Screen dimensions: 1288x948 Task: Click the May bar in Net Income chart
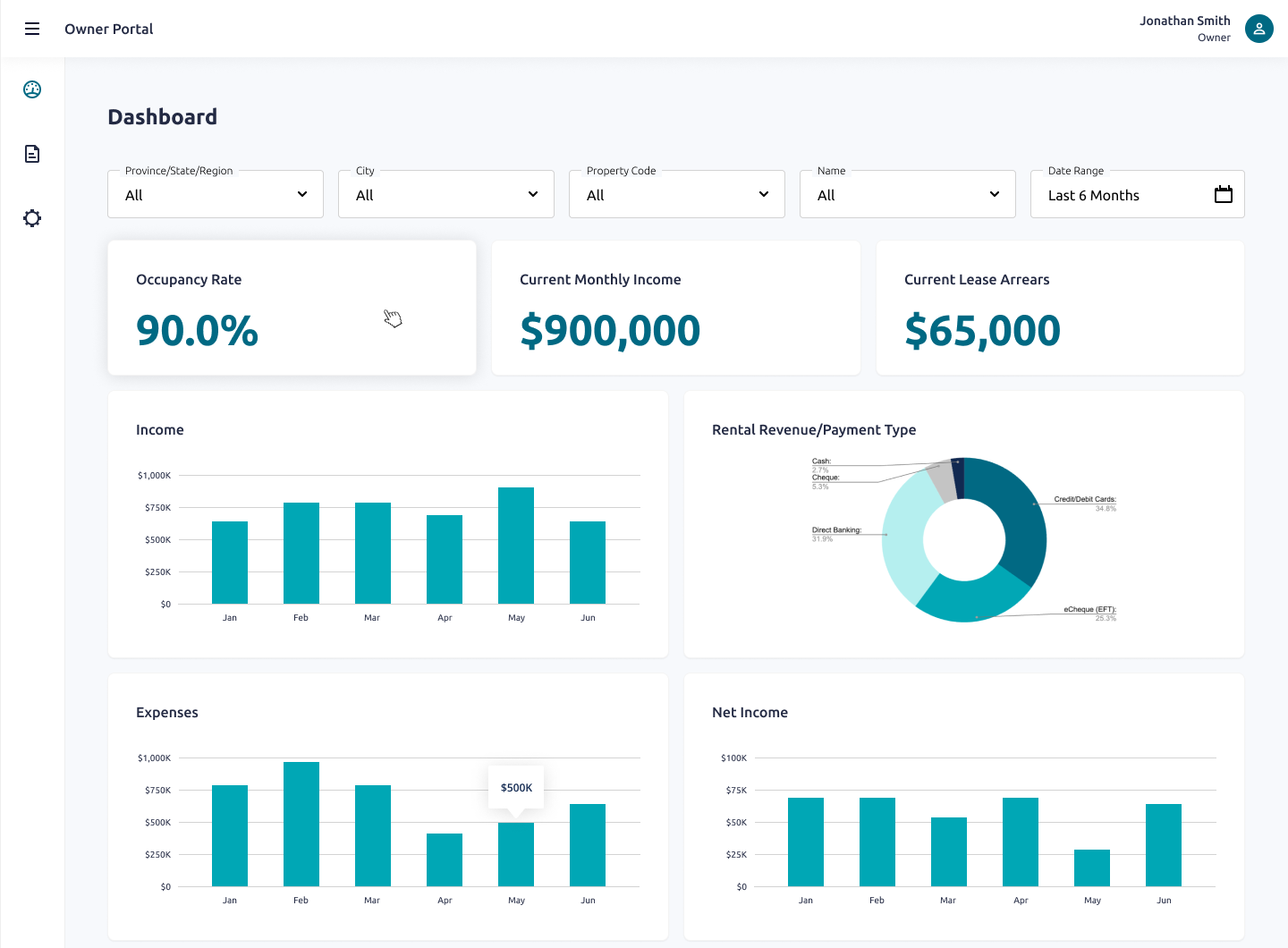point(1092,868)
